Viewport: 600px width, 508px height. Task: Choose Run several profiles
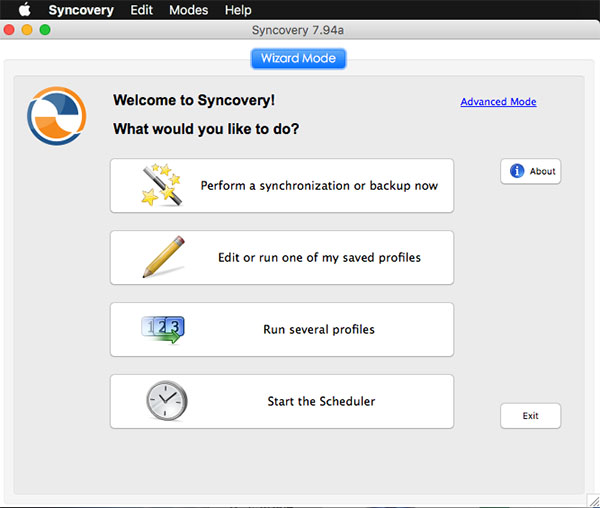(x=282, y=329)
